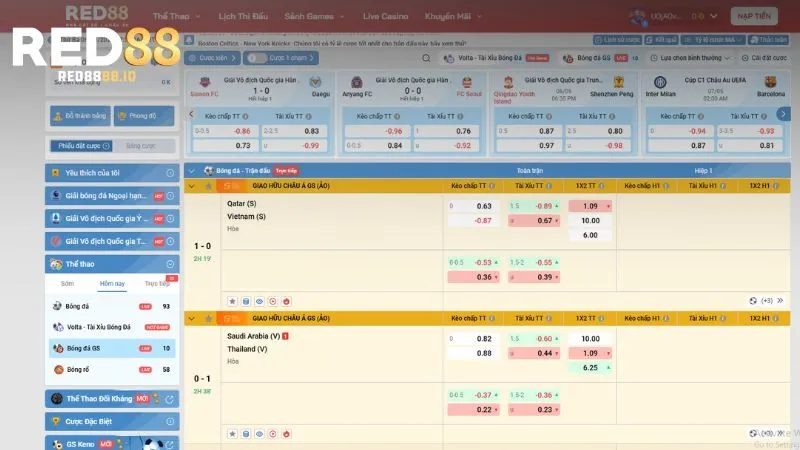
Task: Click the Tài Xỉu TT info icon in first league header
Action: tap(549, 186)
